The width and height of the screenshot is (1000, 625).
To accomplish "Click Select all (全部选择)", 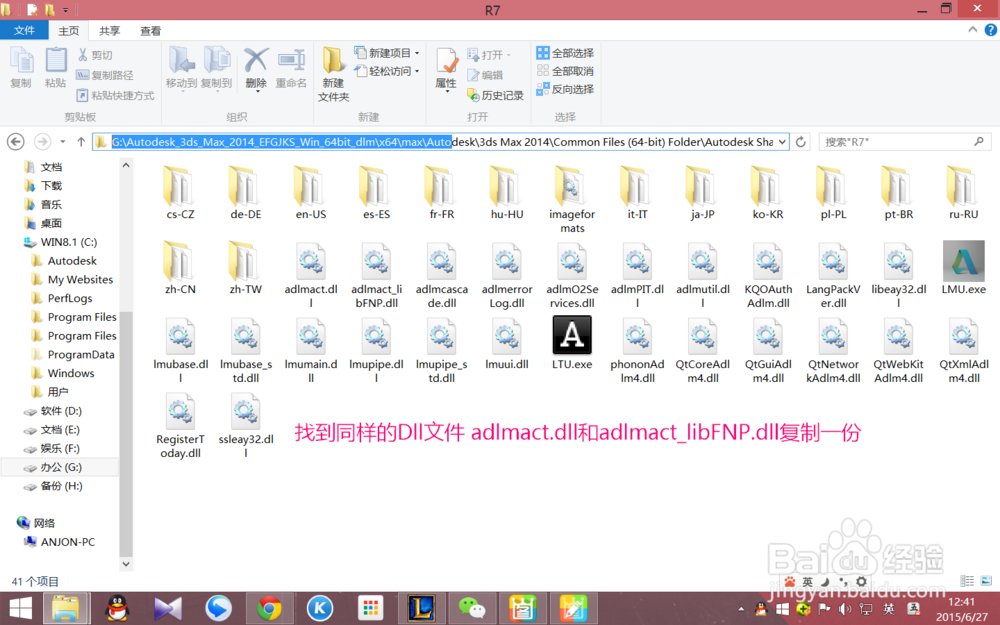I will 565,53.
